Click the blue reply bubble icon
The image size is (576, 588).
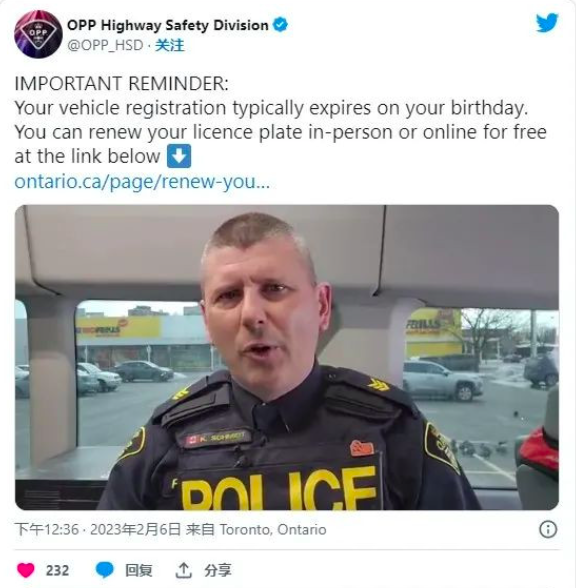(x=104, y=570)
